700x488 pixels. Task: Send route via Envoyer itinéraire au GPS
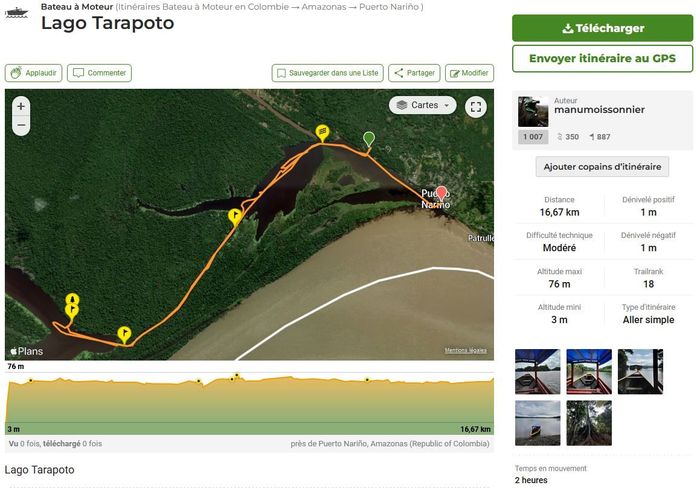coord(602,59)
